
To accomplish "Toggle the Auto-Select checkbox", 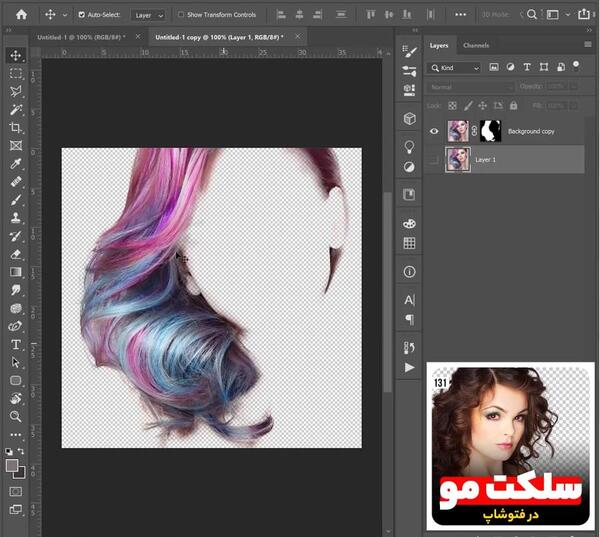I will pyautogui.click(x=82, y=15).
